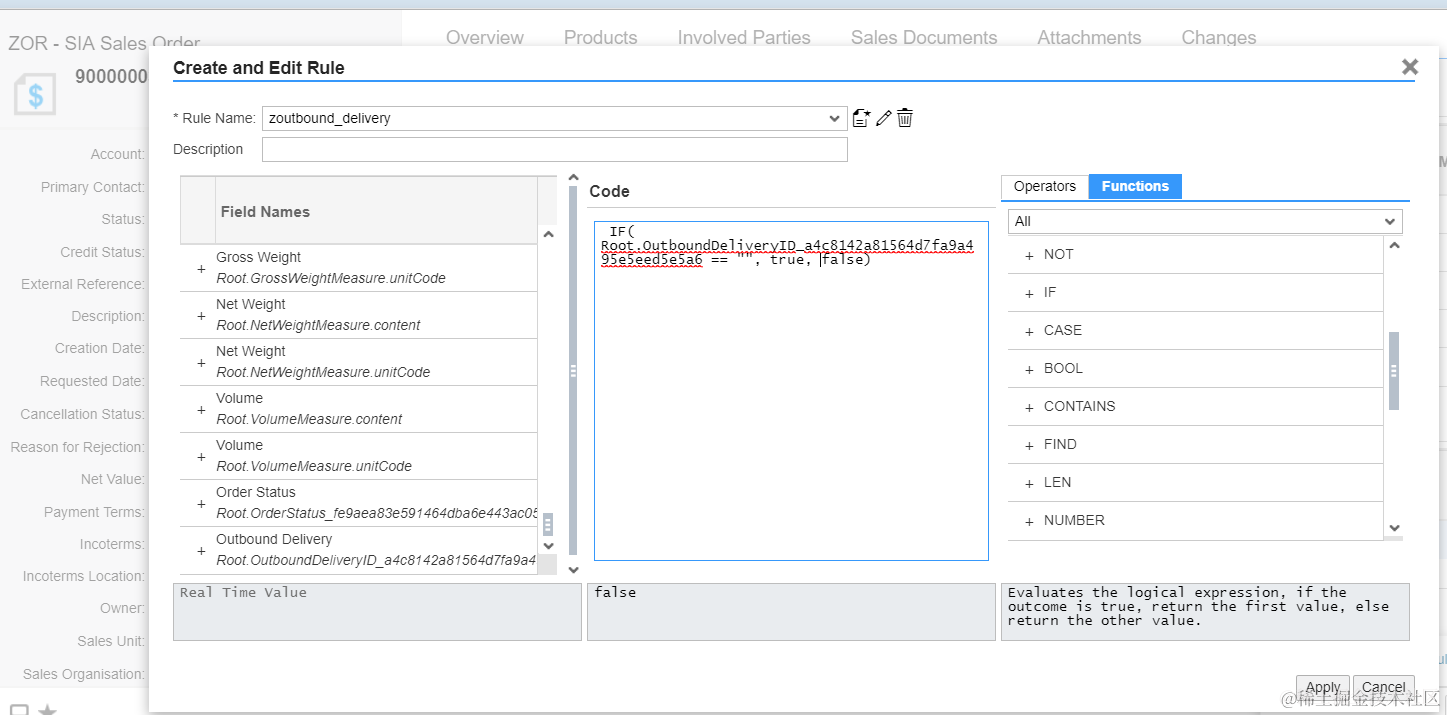Image resolution: width=1447 pixels, height=715 pixels.
Task: Open the Rule Name dropdown
Action: (835, 118)
